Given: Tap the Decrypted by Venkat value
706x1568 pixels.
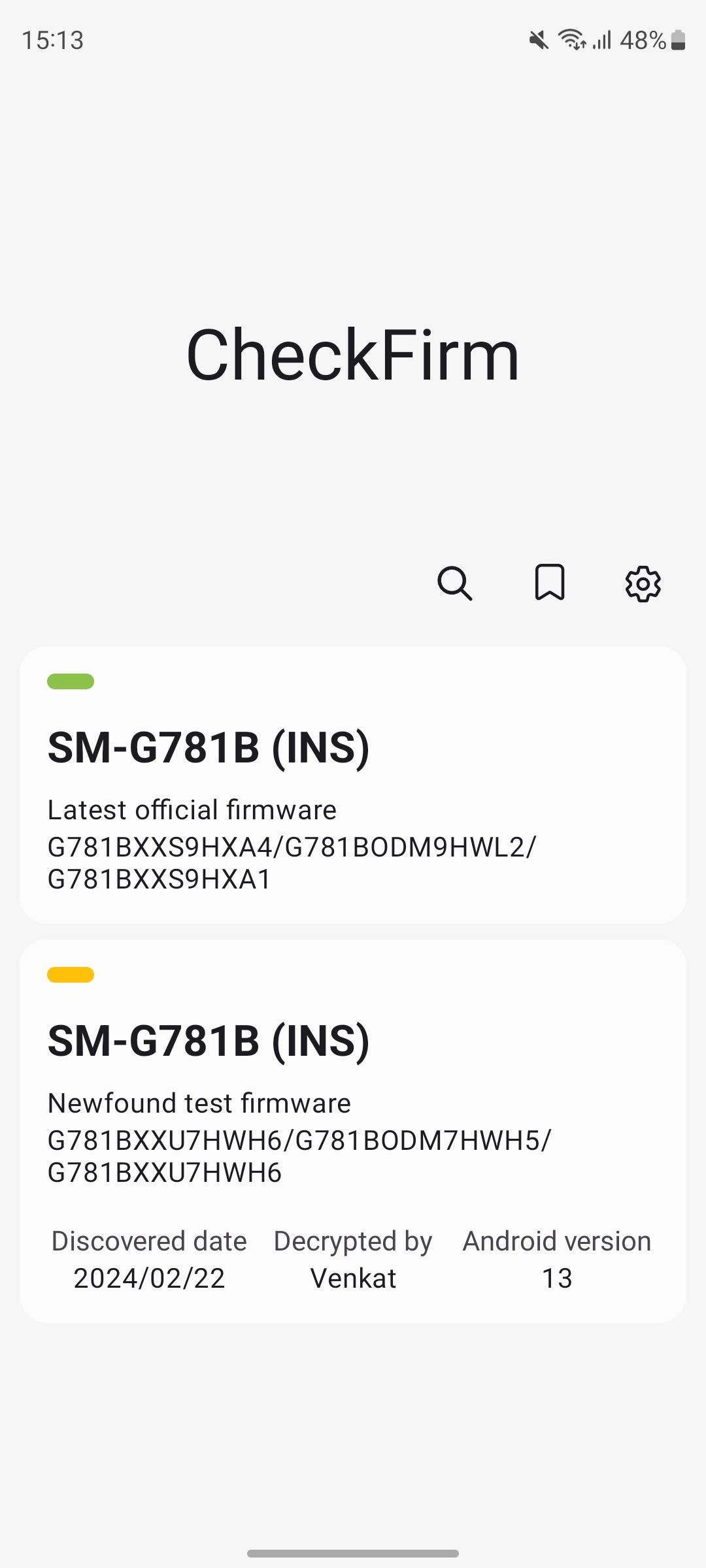Looking at the screenshot, I should [x=353, y=1278].
